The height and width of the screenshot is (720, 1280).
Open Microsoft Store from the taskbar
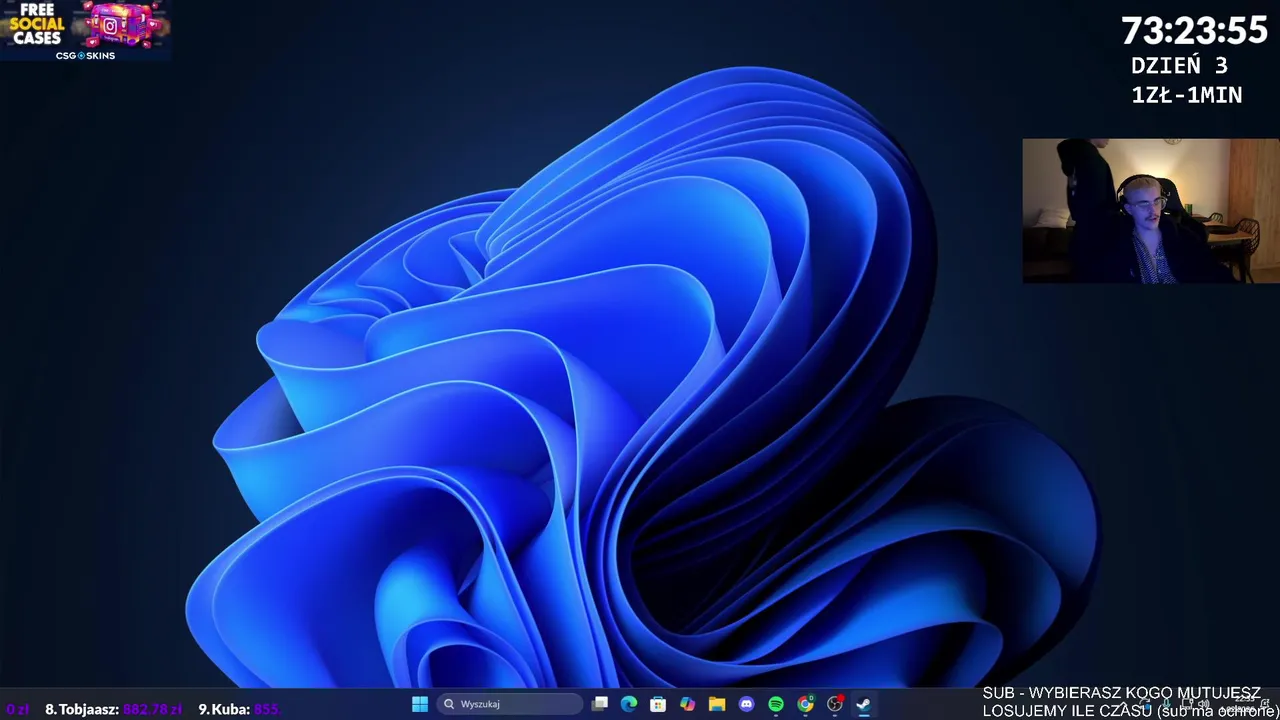pos(658,704)
